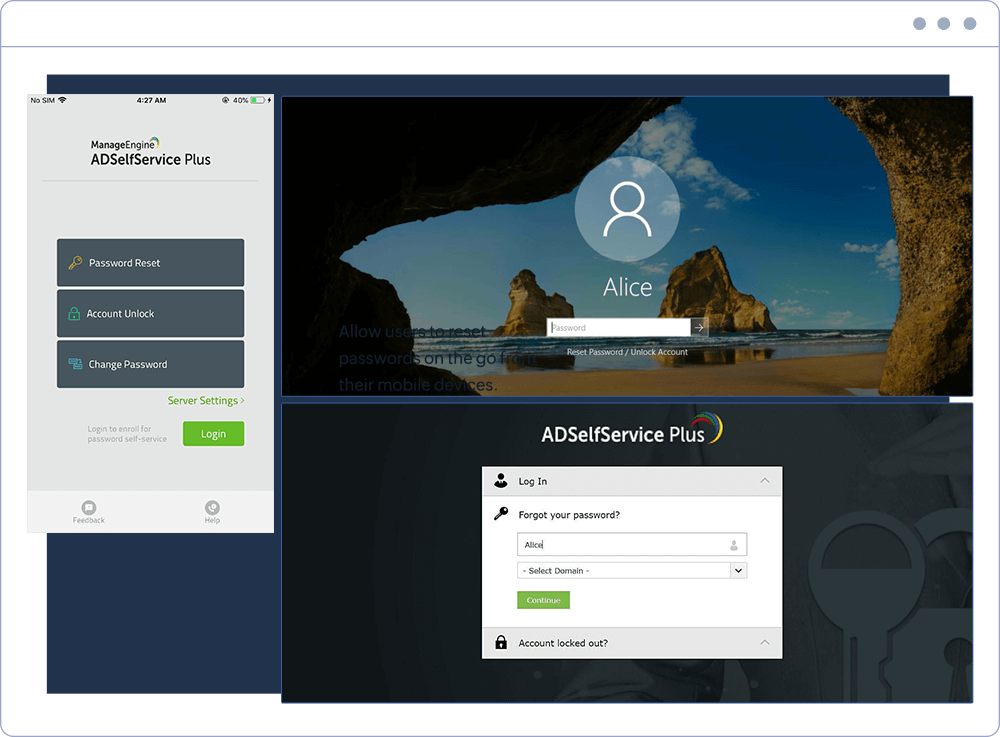The image size is (1000, 737).
Task: Open the Select Domain dropdown
Action: pos(738,570)
